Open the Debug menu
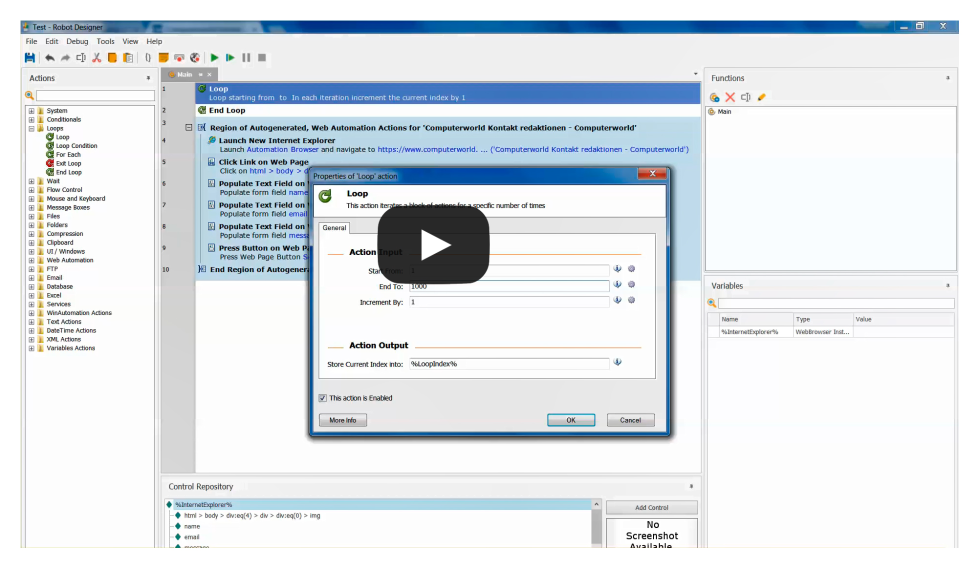 pos(78,41)
